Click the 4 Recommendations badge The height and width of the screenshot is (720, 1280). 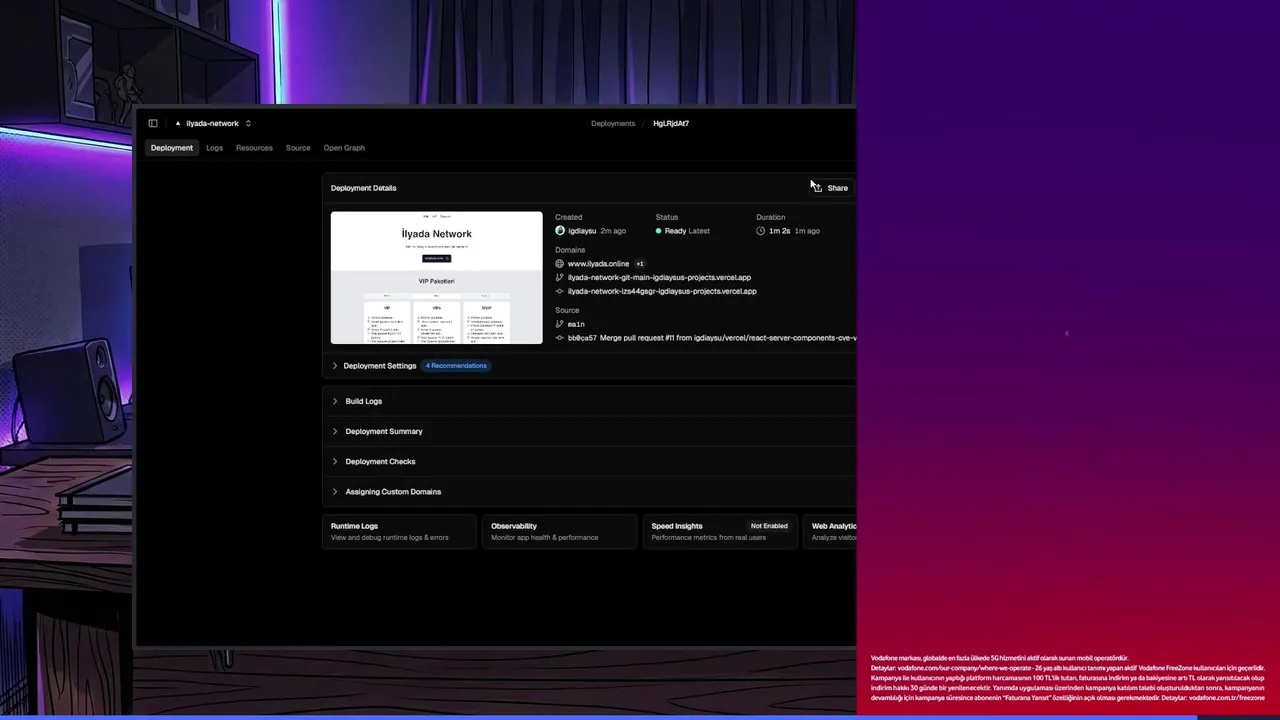click(456, 366)
